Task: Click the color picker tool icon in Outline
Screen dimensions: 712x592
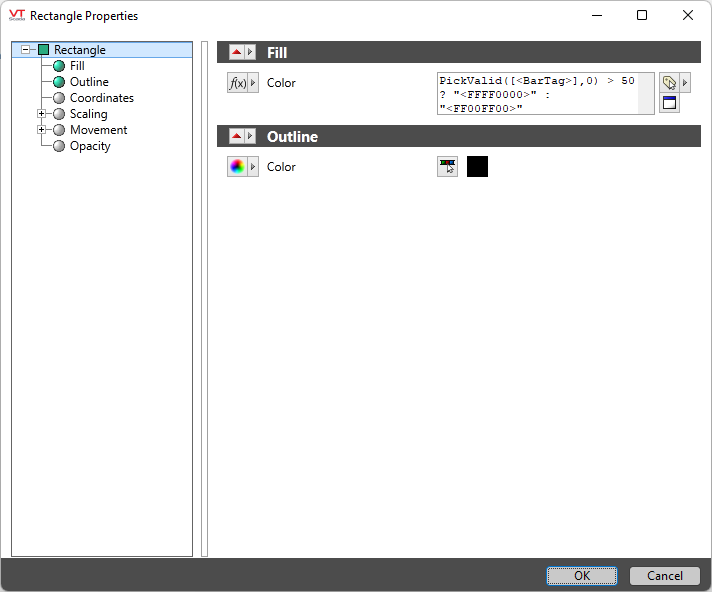Action: [447, 167]
